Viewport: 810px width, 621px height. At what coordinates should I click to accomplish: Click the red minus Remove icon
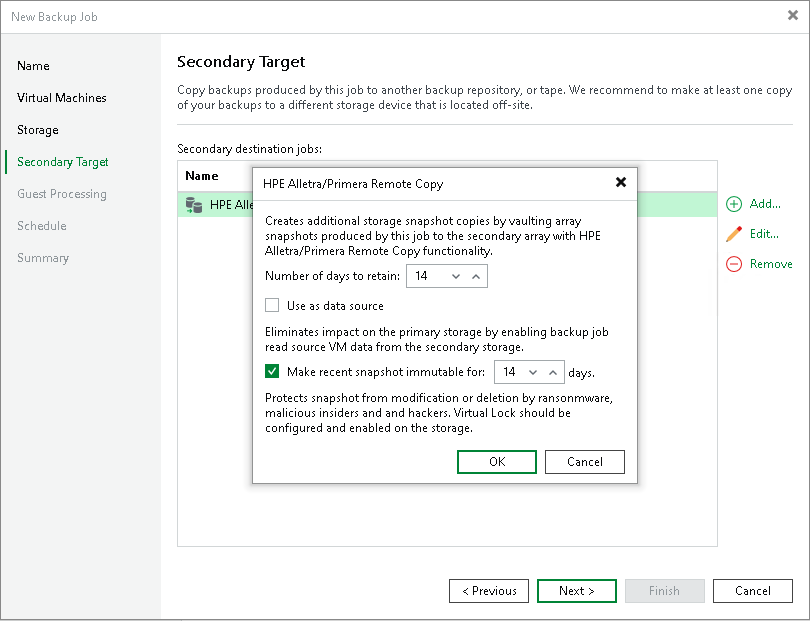[734, 264]
